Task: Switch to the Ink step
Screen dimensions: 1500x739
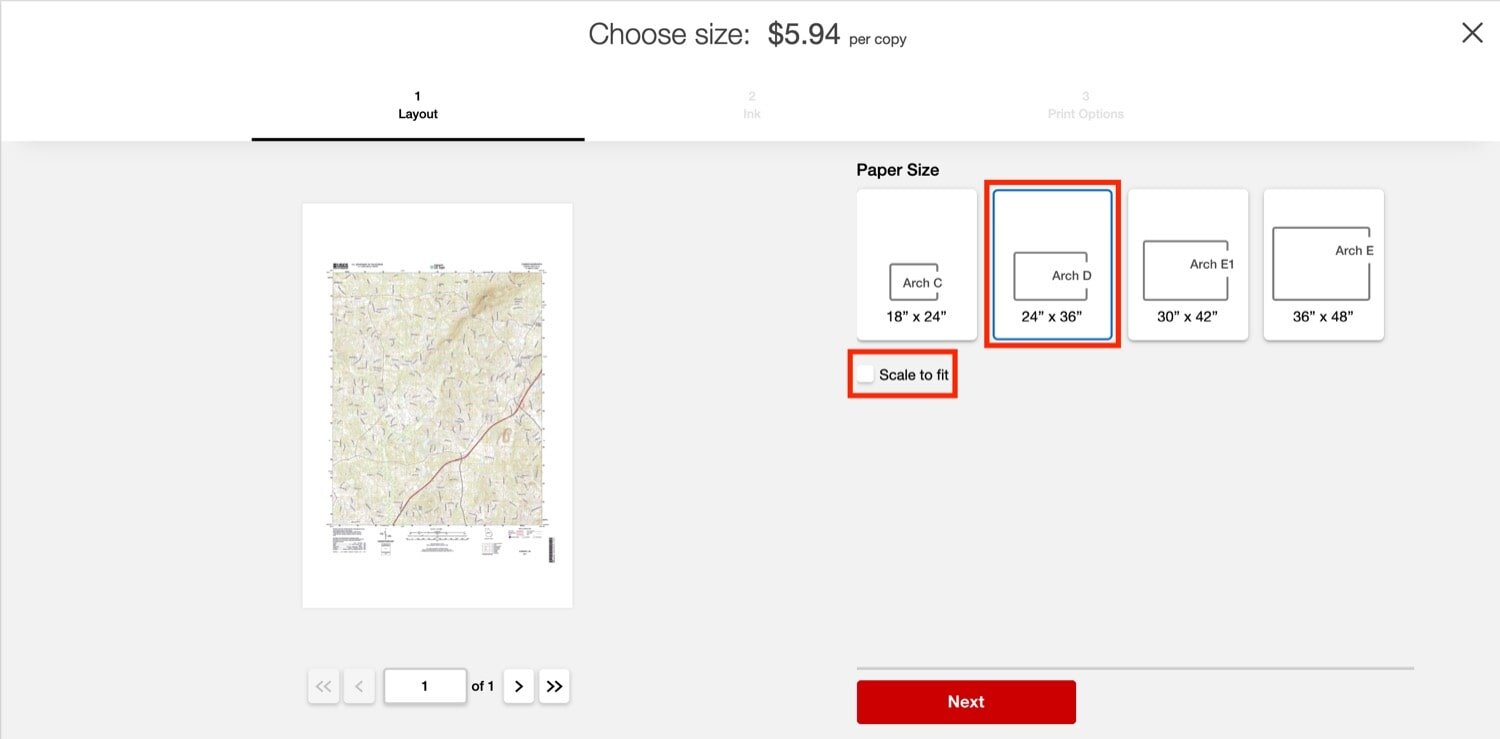Action: pyautogui.click(x=751, y=105)
